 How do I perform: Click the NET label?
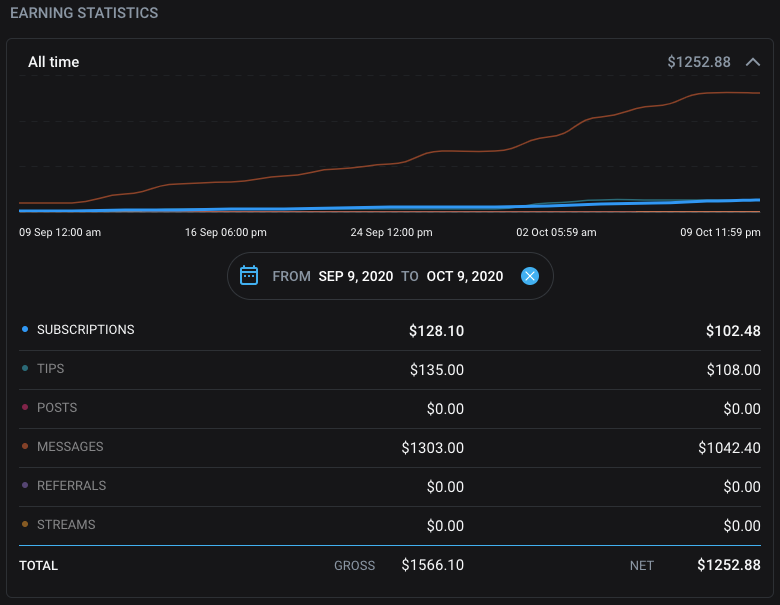[x=642, y=566]
